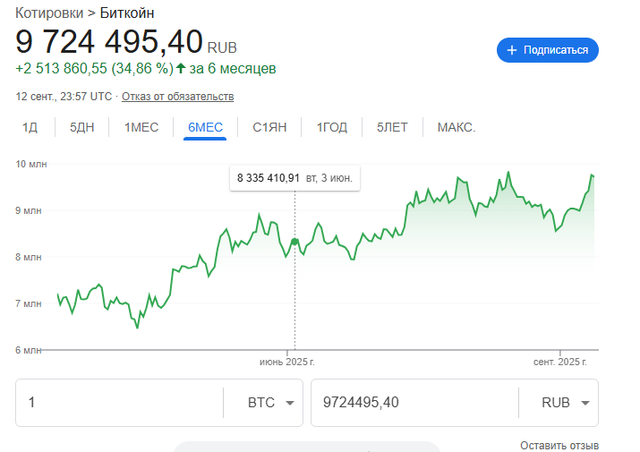Click the Подписаться follow button
Screen dimensions: 640x452
coord(547,50)
